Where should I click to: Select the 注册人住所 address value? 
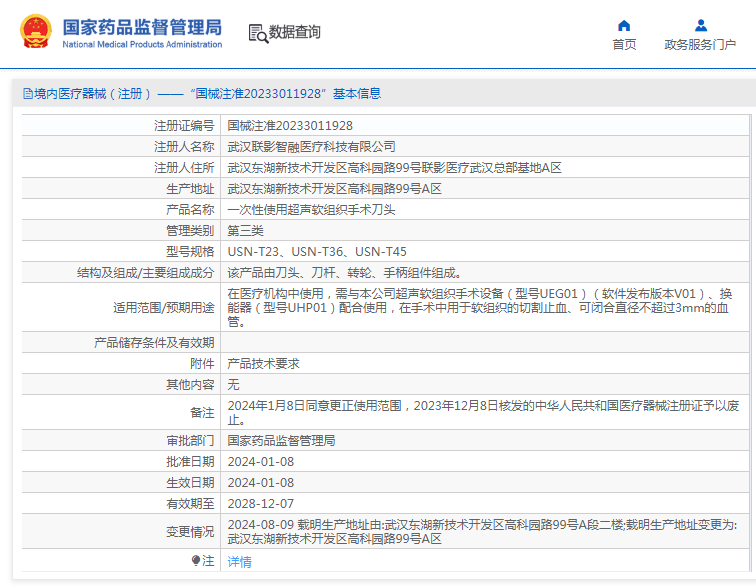[x=394, y=168]
